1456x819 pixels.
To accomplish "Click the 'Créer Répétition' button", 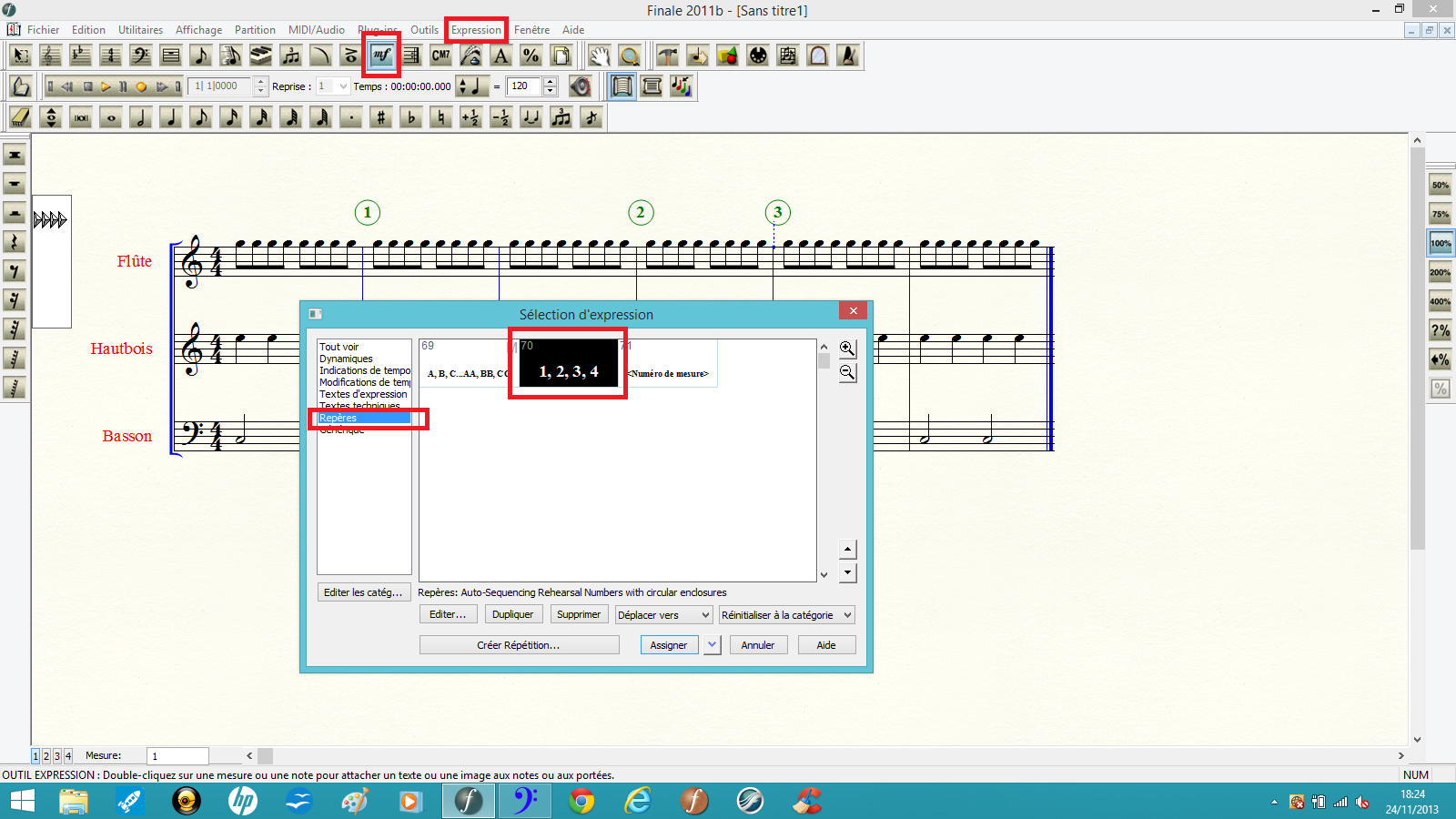I will 519,644.
